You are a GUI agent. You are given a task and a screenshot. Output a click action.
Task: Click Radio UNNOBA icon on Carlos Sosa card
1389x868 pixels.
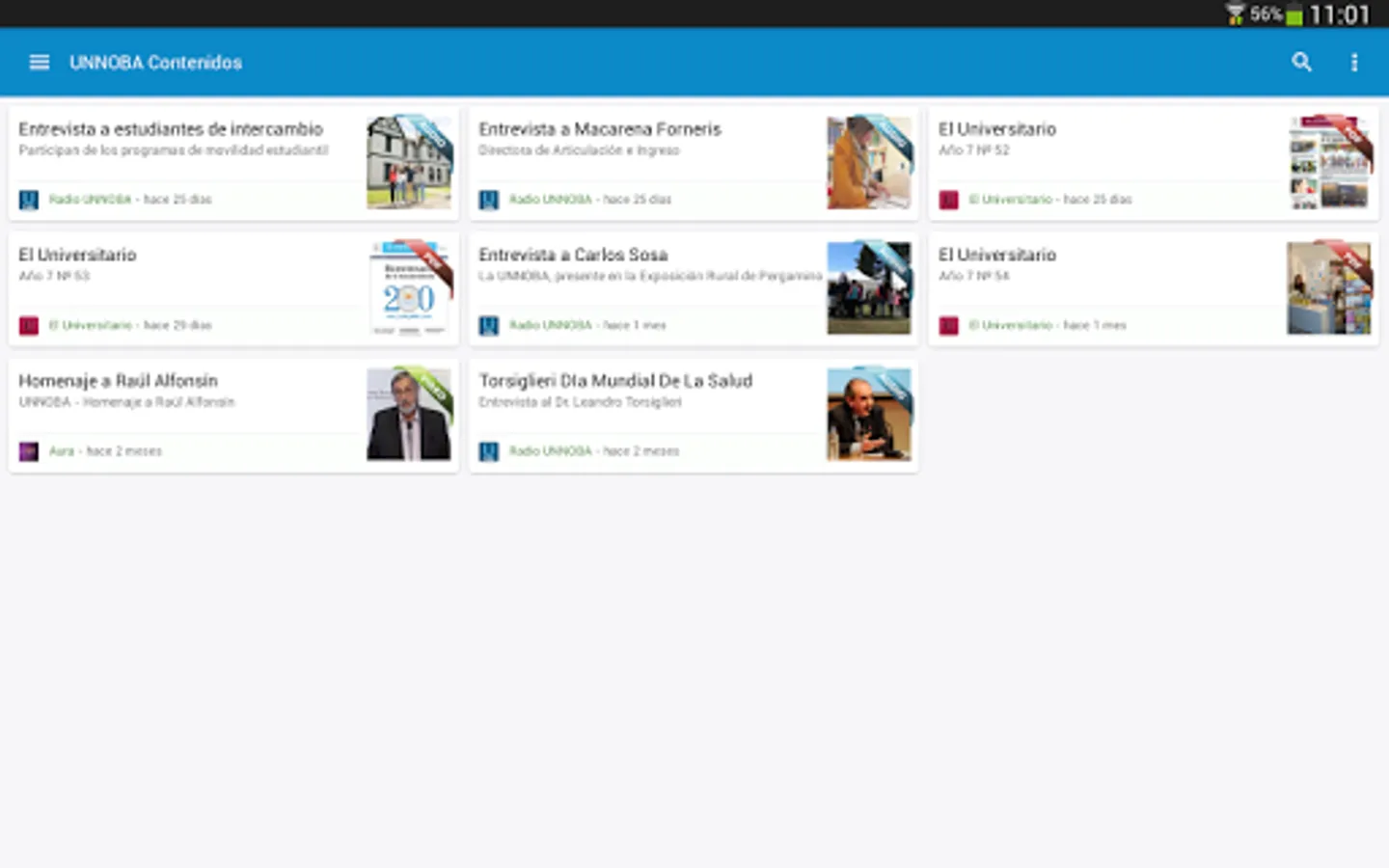click(489, 325)
